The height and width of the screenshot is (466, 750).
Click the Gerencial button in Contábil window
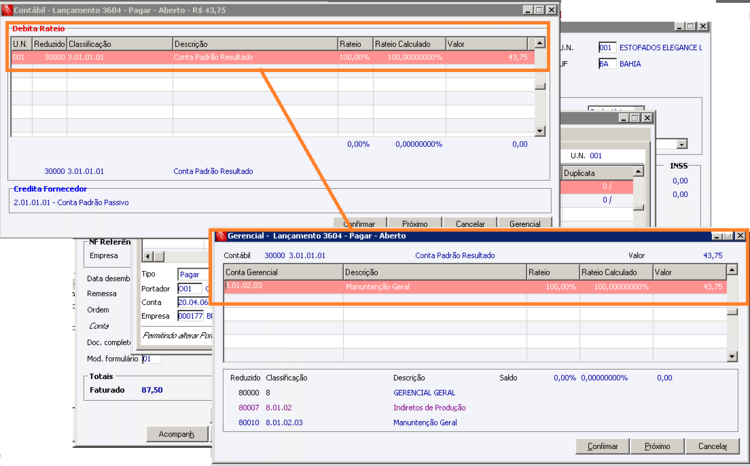[x=525, y=223]
